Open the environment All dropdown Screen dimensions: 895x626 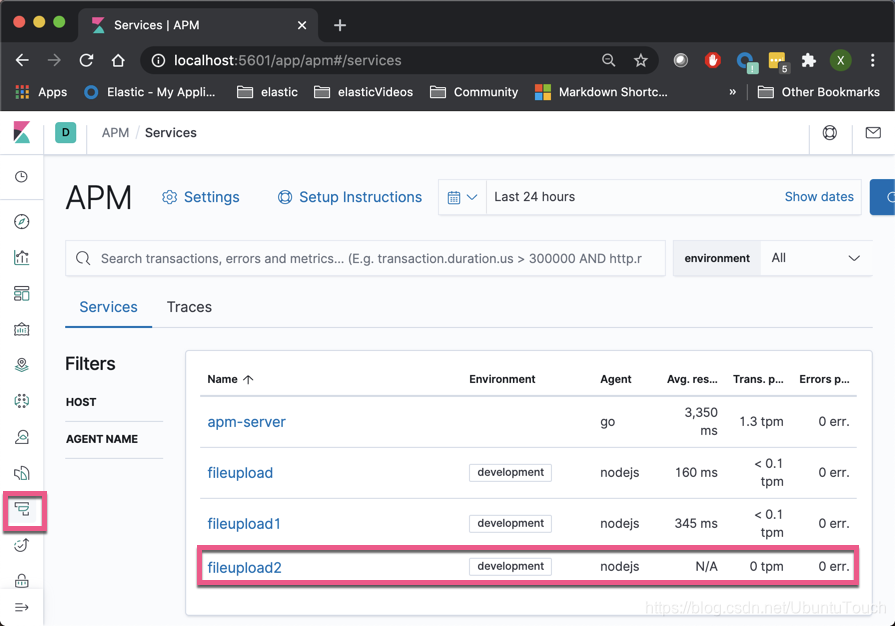tap(815, 258)
